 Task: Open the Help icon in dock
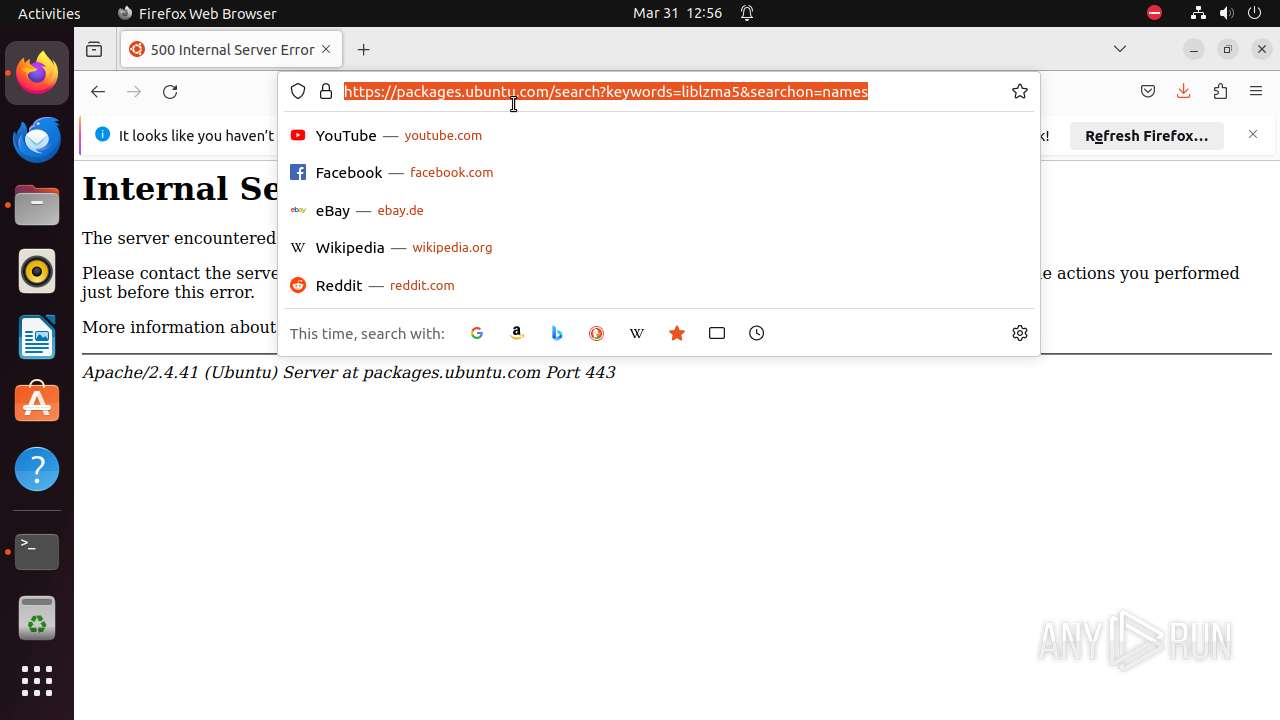coord(37,469)
